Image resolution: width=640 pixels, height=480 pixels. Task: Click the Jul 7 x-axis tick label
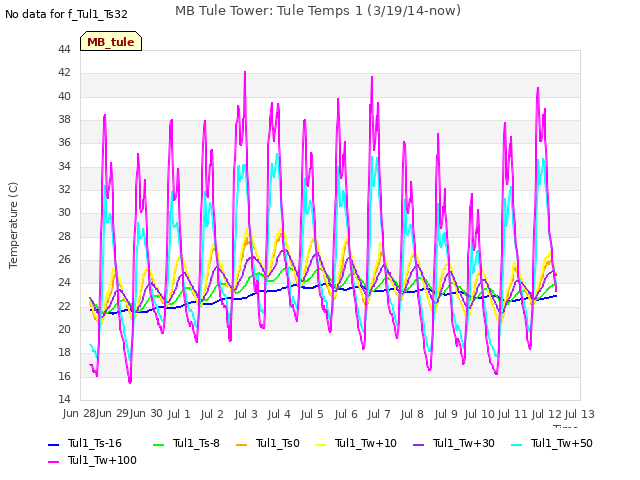pos(379,414)
